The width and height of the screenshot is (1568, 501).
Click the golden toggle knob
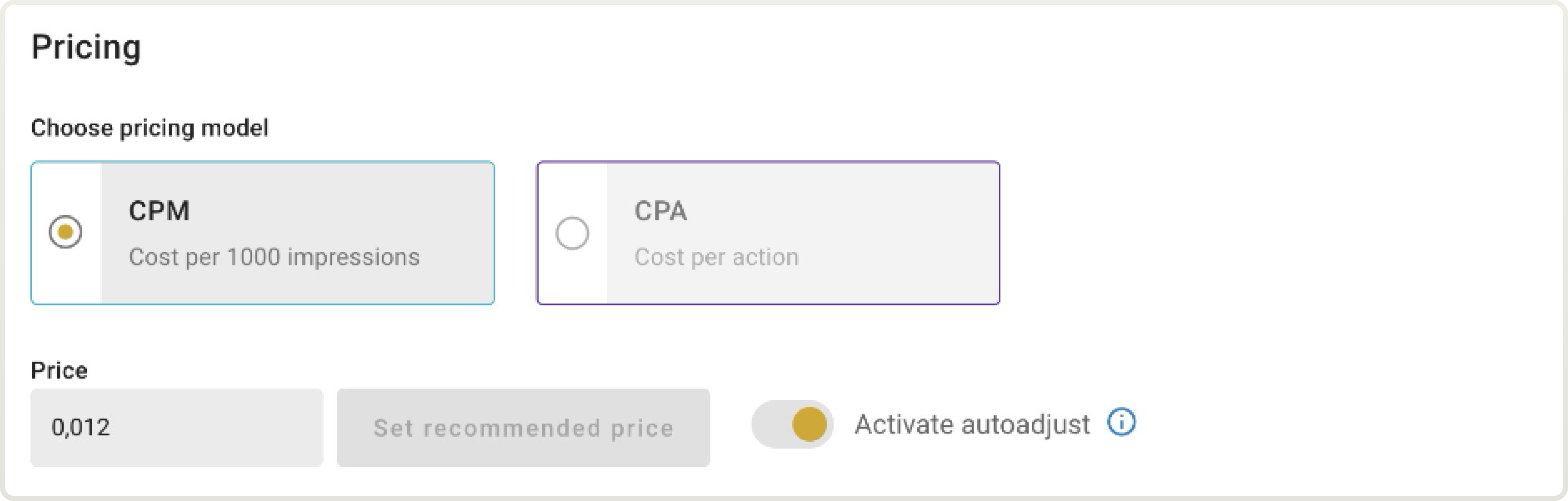[809, 424]
